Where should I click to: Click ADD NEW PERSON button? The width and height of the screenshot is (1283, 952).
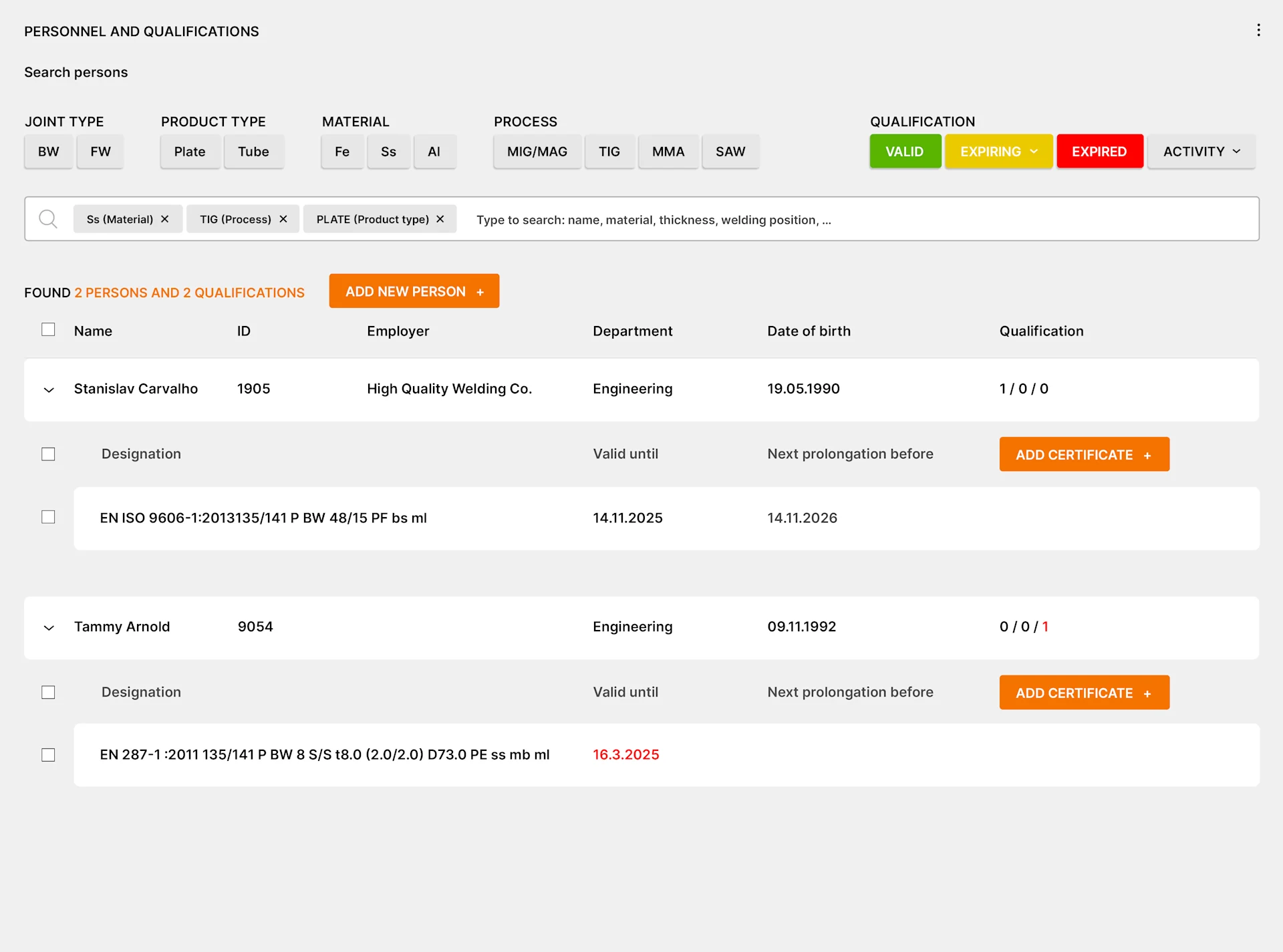(x=414, y=291)
